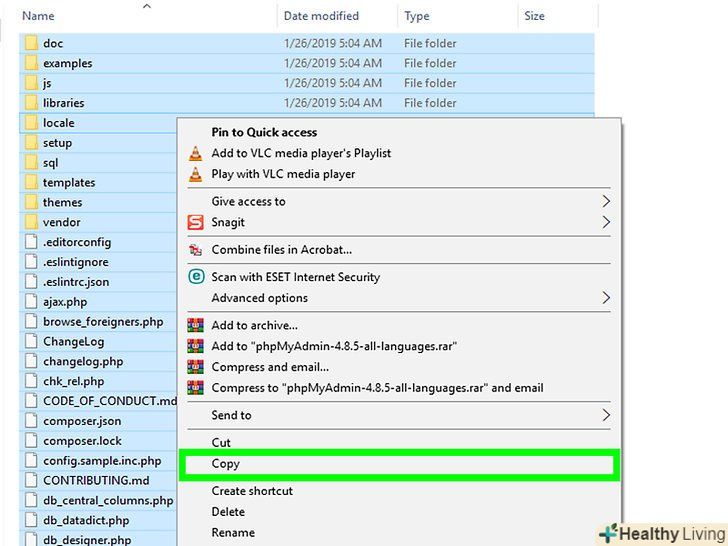The height and width of the screenshot is (546, 728).
Task: Expand the Give access to submenu arrow
Action: click(x=606, y=201)
